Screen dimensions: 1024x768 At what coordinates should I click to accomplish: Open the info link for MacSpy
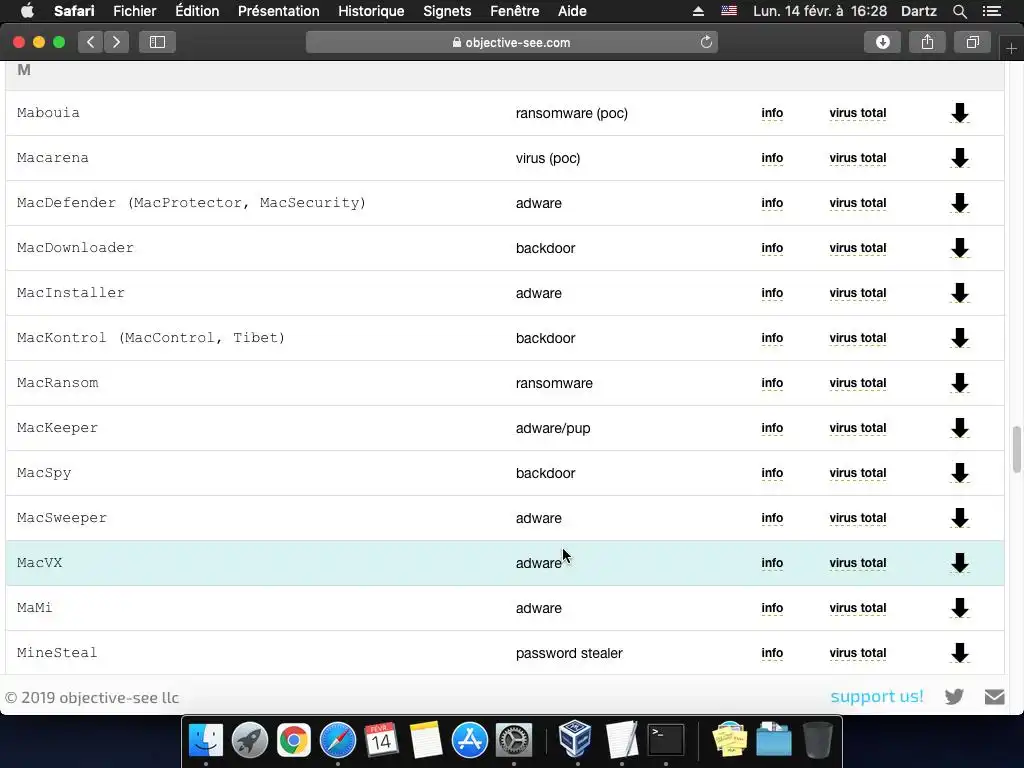[x=772, y=473]
